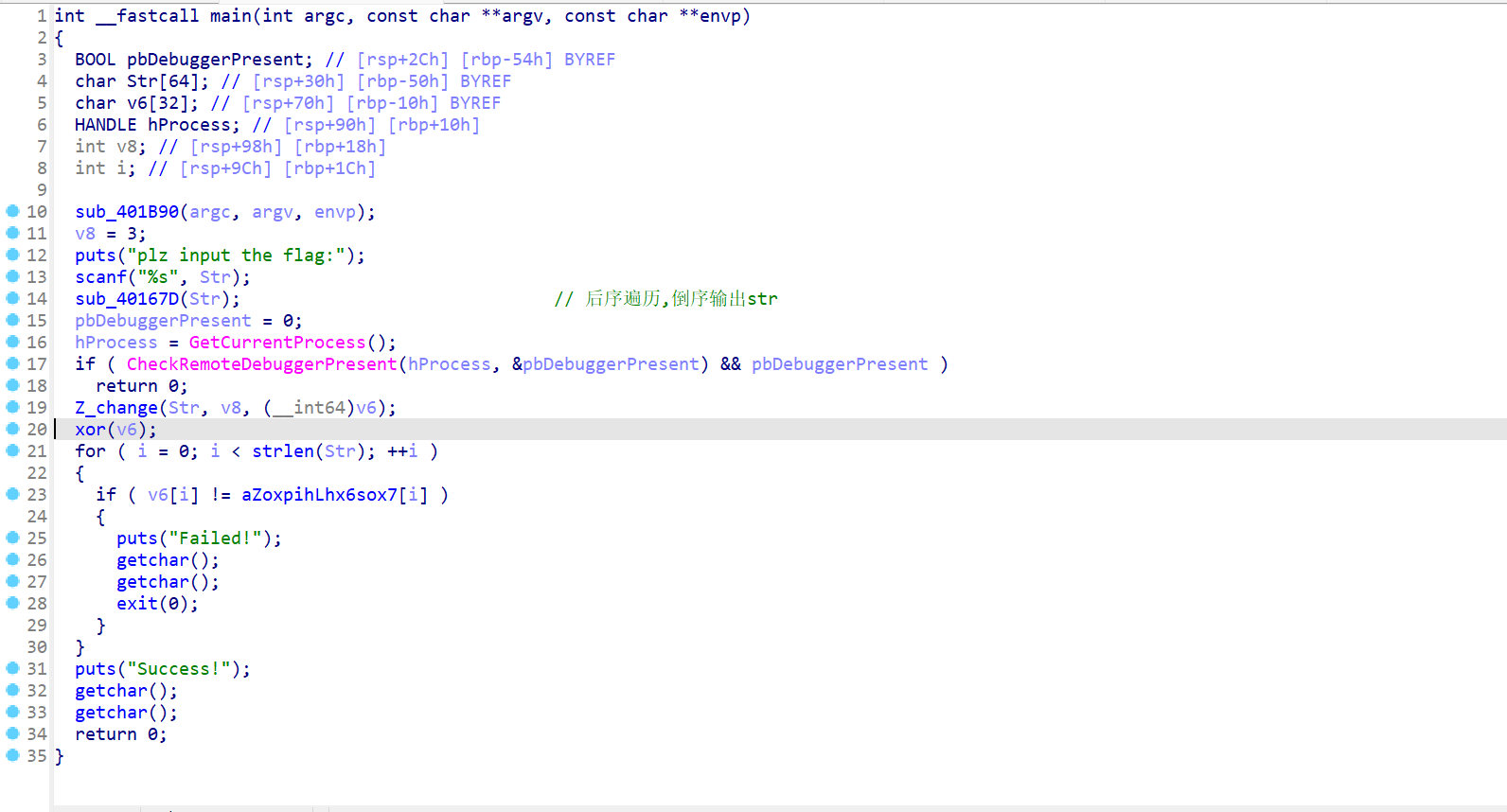This screenshot has width=1507, height=812.
Task: Select the Z_change function call
Action: point(116,408)
